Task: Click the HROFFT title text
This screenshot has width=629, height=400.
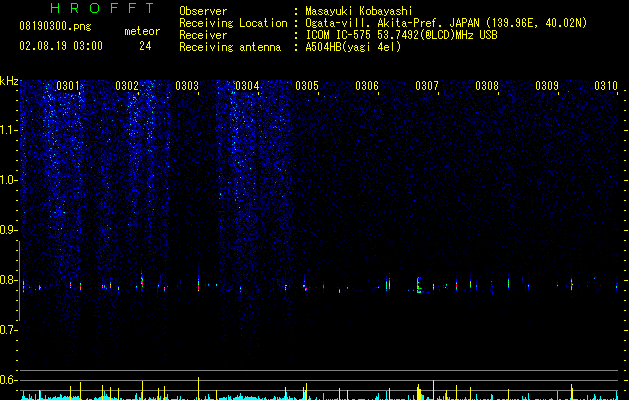Action: pyautogui.click(x=102, y=8)
